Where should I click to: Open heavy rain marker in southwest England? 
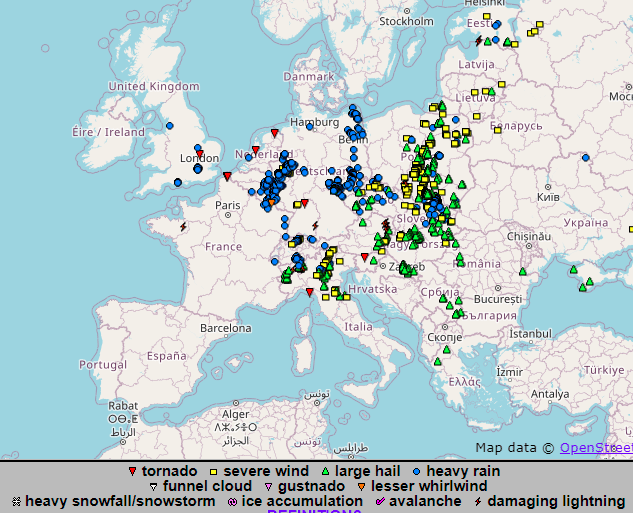coord(178,182)
